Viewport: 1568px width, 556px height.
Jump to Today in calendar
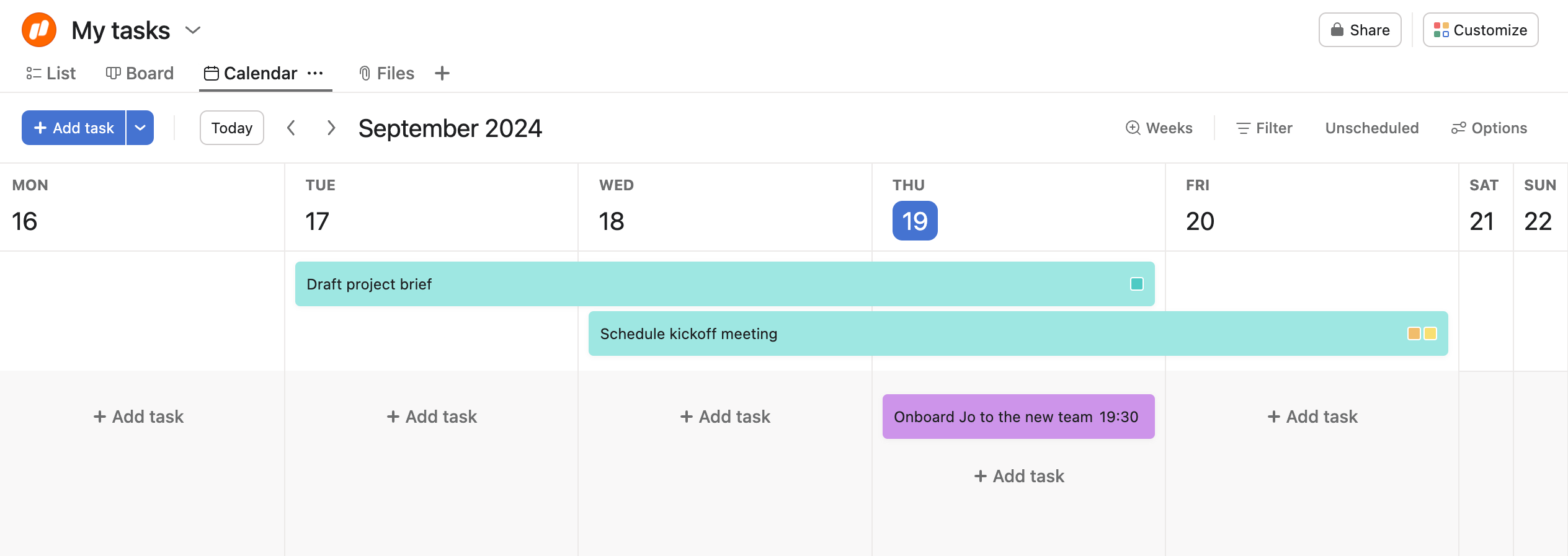point(231,128)
